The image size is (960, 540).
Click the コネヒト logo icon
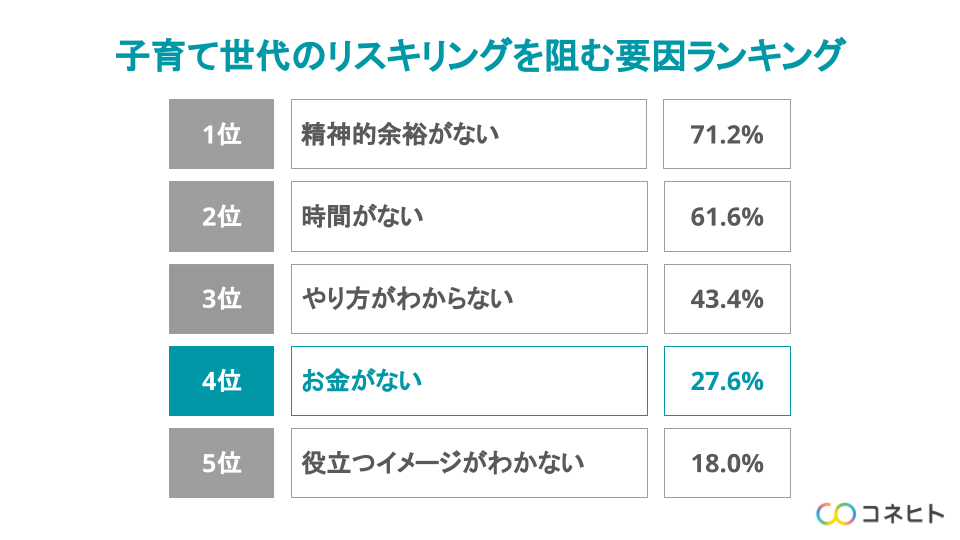(x=836, y=513)
